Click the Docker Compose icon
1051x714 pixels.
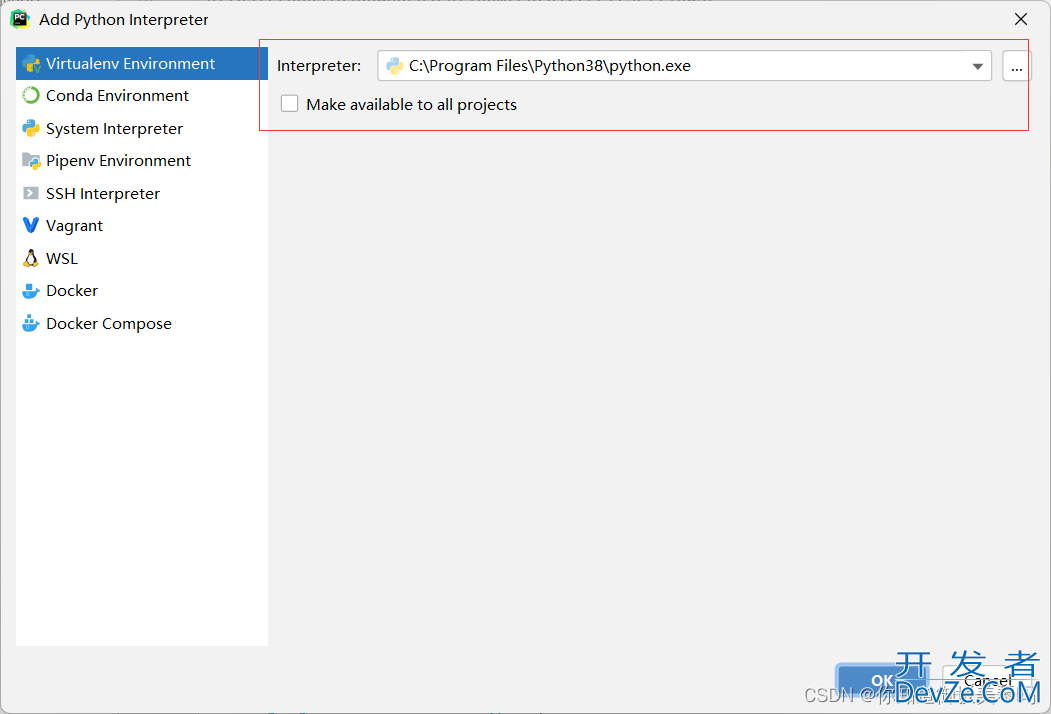(x=31, y=323)
